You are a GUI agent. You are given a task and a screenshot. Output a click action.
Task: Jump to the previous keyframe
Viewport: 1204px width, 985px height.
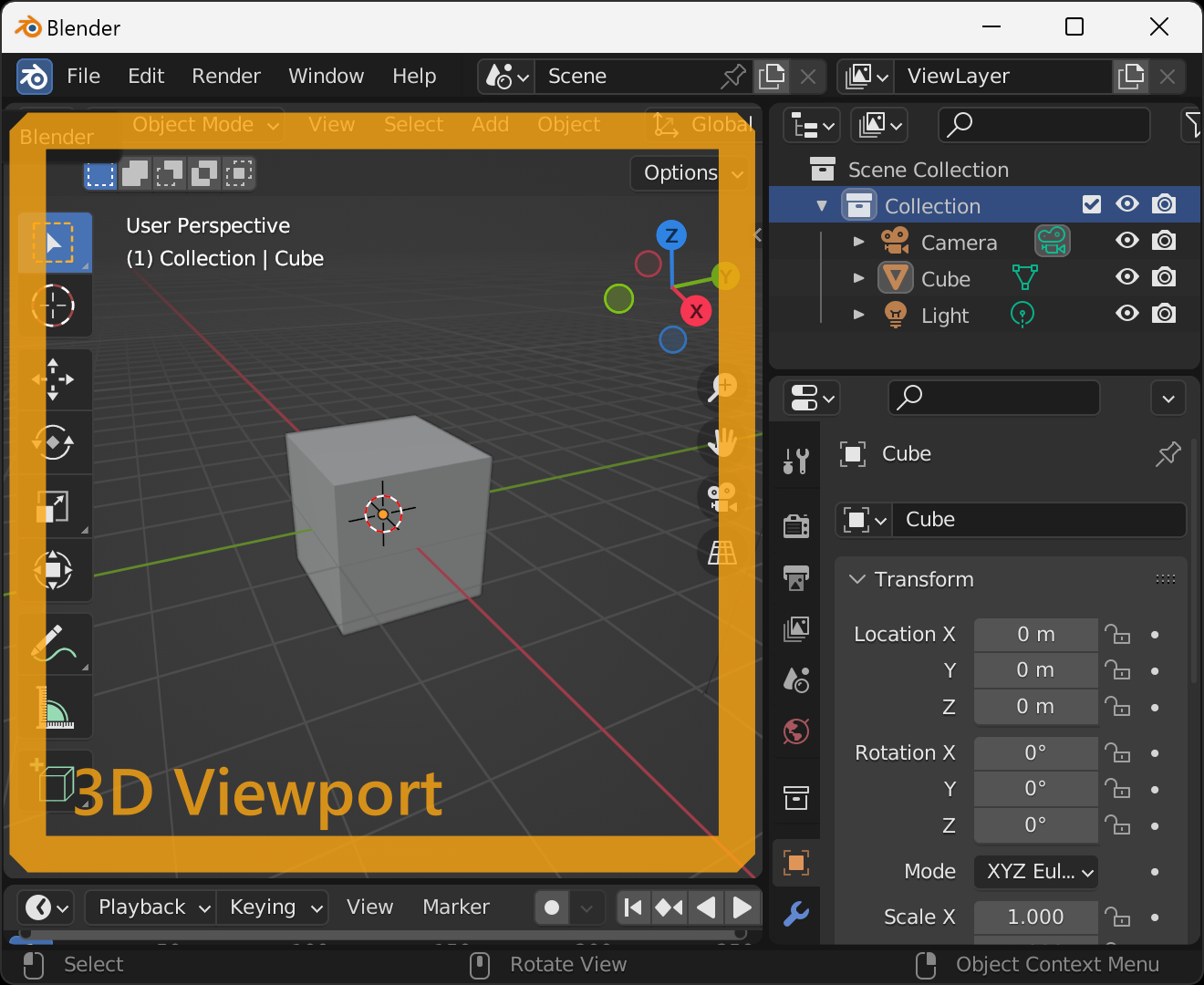tap(669, 907)
